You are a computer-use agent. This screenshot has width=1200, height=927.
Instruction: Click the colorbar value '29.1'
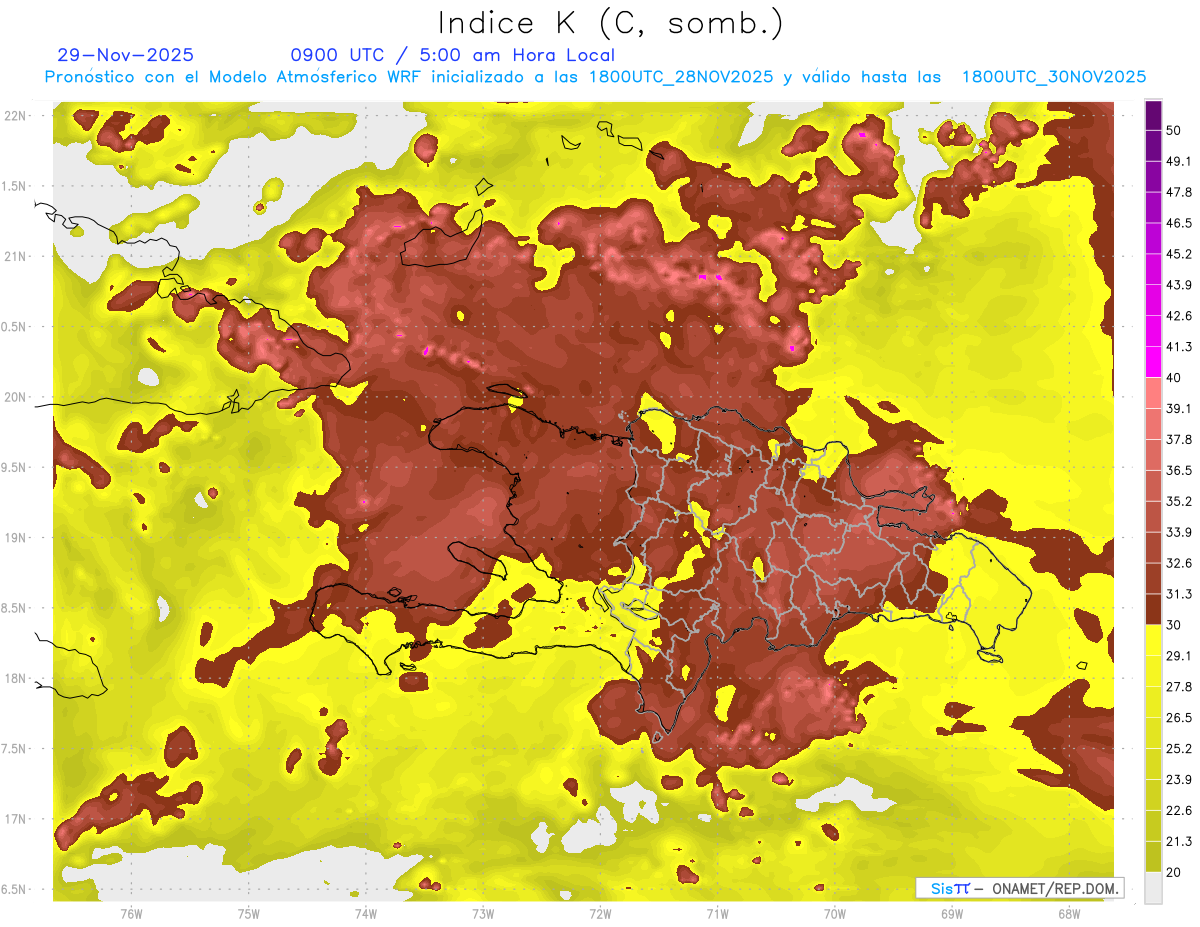tap(1179, 656)
